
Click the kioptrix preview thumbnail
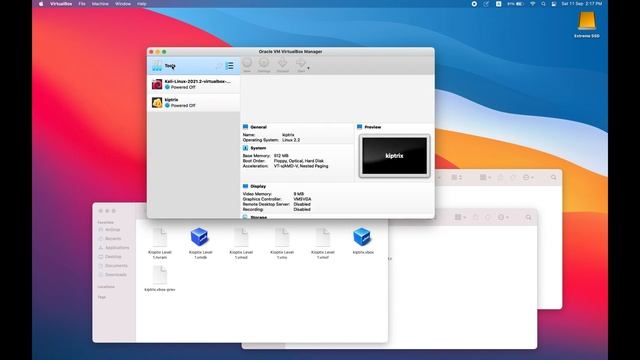394,156
